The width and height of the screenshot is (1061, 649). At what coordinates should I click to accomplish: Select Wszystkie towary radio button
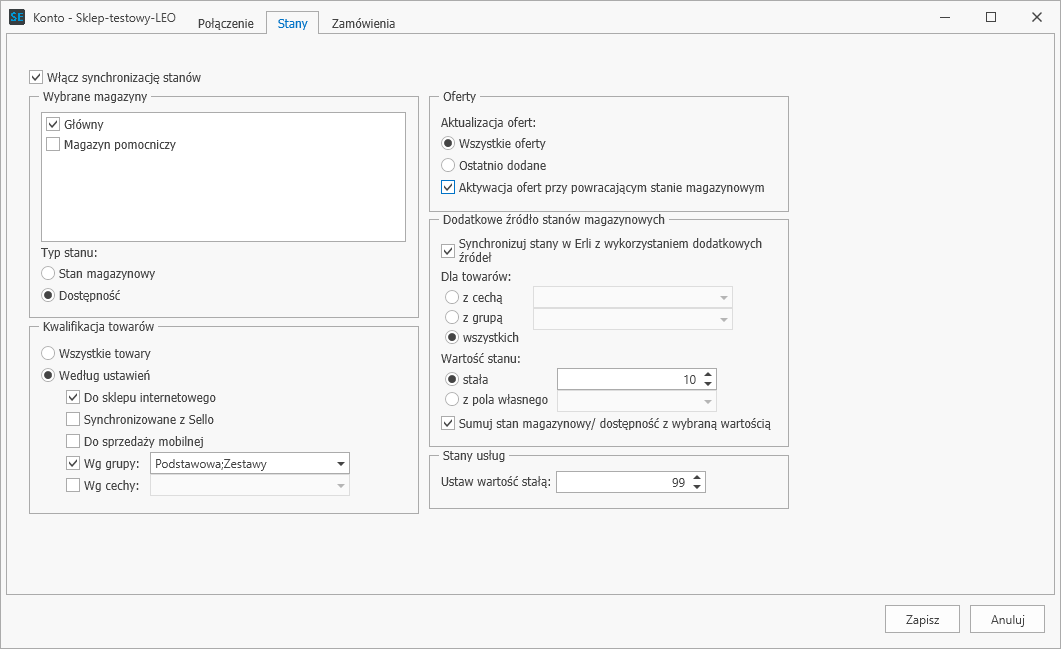[48, 353]
